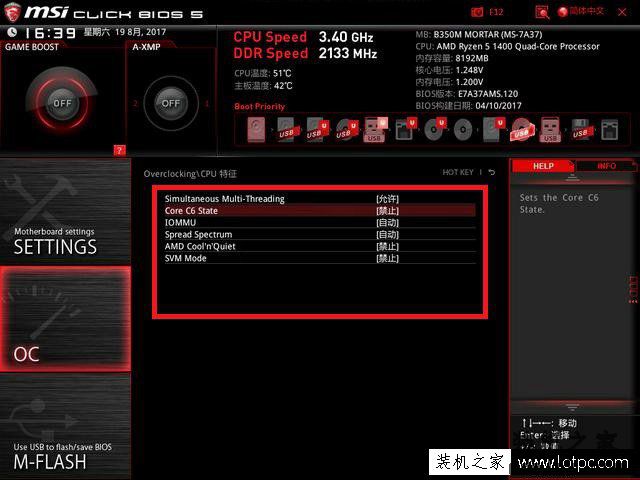Select the IOMMU row label
640x480 pixels.
tap(180, 222)
